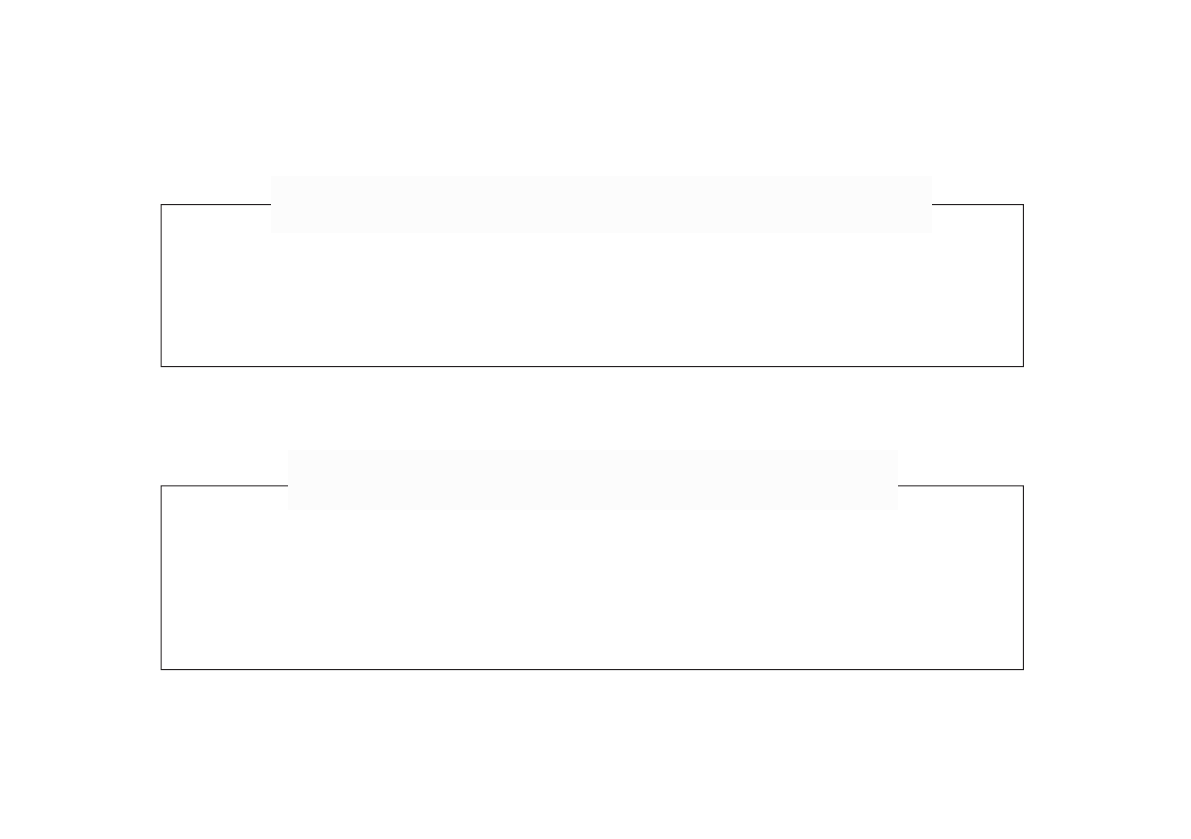
Task: Click the bottom border of the upper box
Action: click(592, 366)
